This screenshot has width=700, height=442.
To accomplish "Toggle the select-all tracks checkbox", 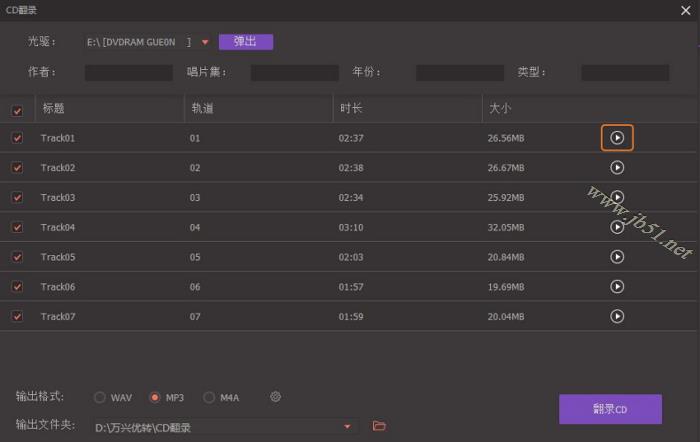I will (x=17, y=111).
